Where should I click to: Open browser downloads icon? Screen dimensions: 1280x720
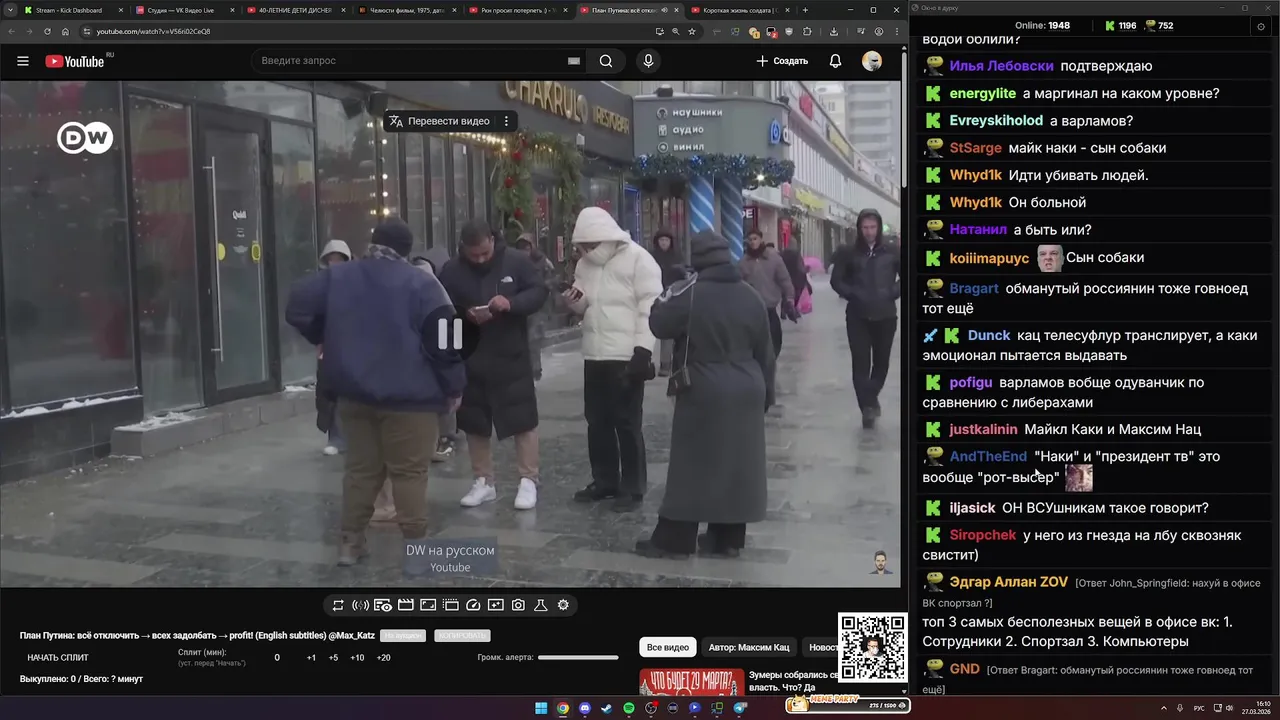pos(834,31)
